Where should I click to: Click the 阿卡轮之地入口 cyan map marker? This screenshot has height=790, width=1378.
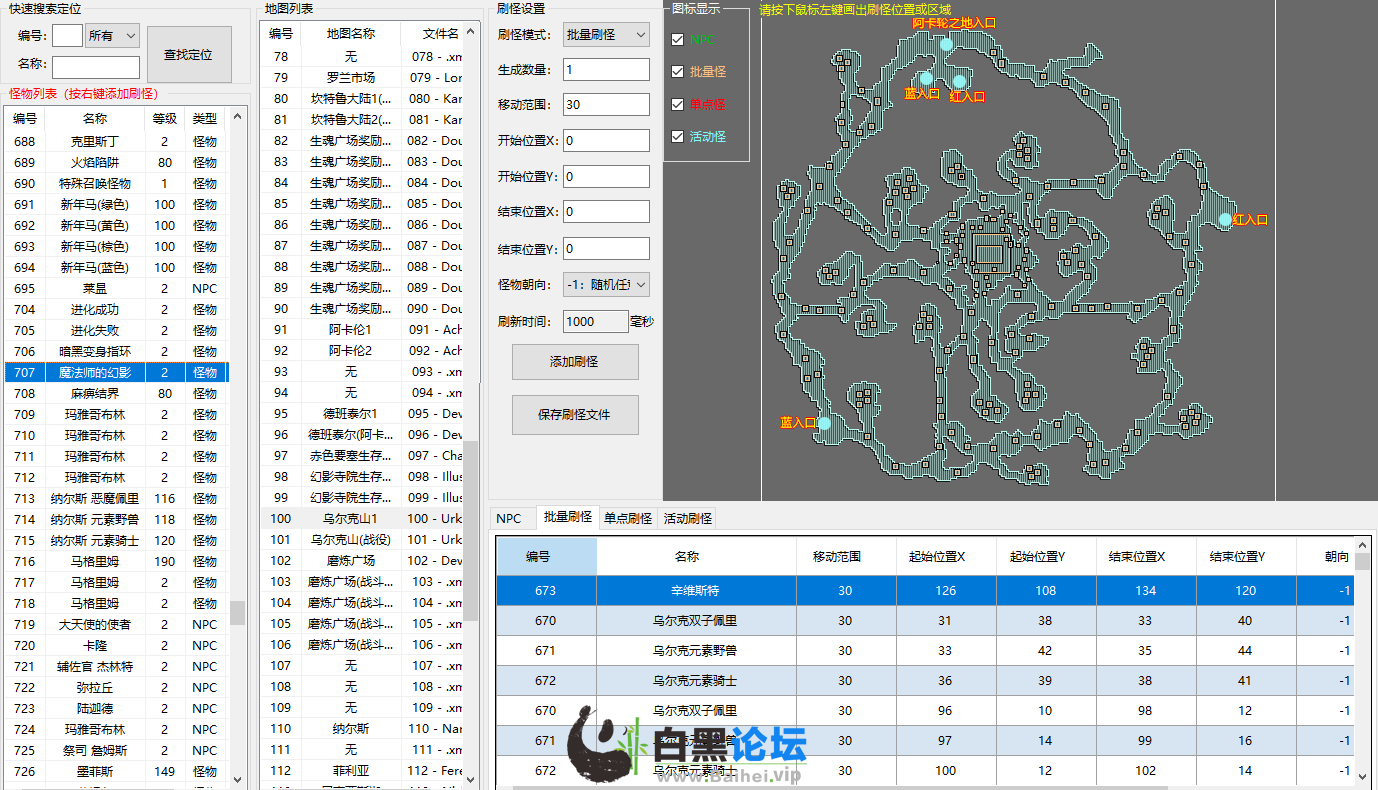tap(946, 44)
